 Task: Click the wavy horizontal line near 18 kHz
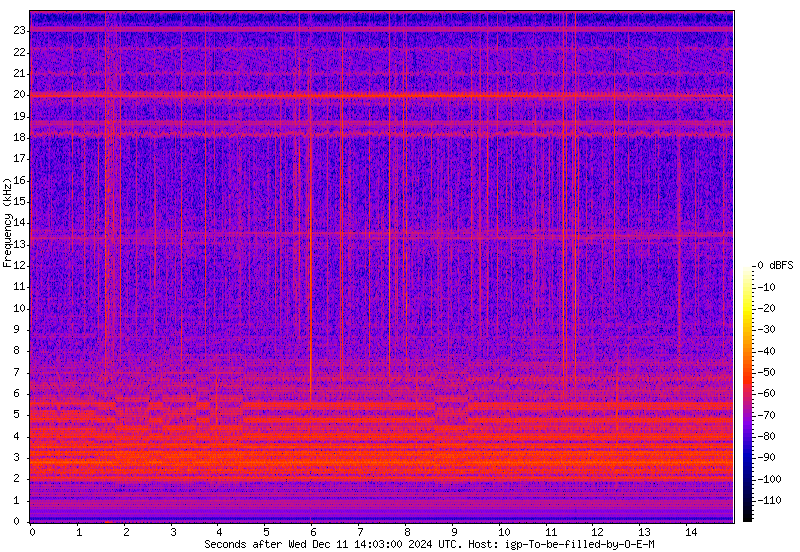(380, 132)
